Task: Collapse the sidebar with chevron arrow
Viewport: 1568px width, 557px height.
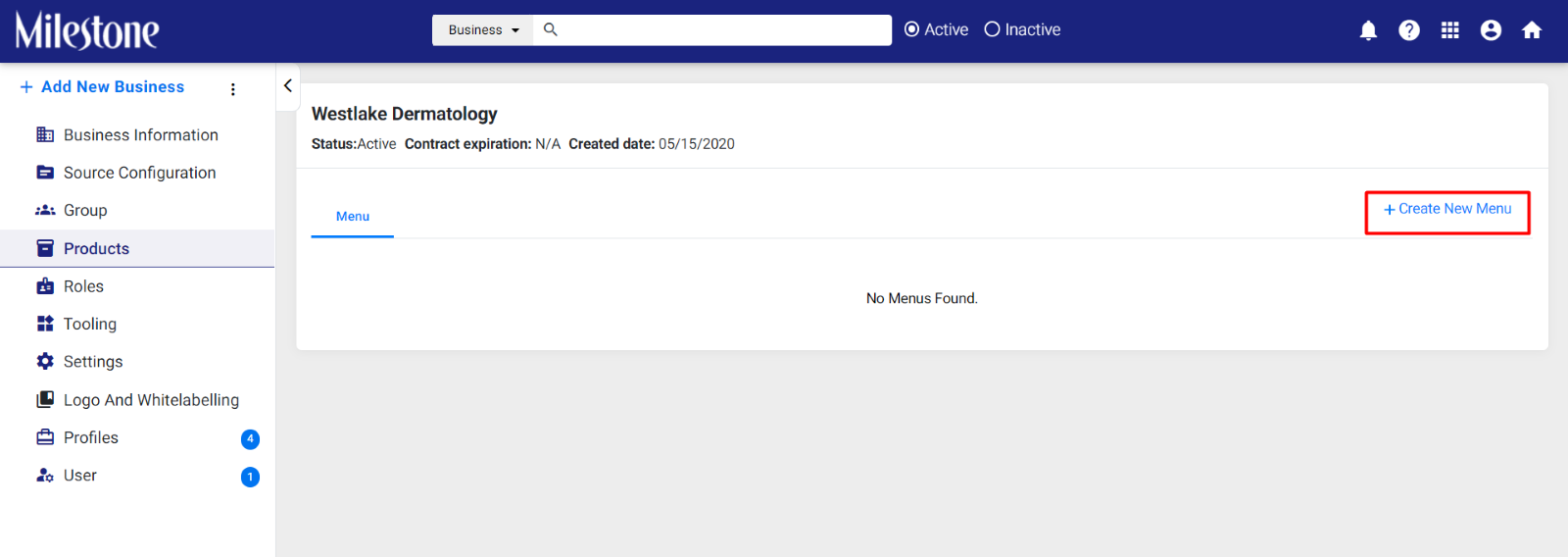Action: click(287, 86)
